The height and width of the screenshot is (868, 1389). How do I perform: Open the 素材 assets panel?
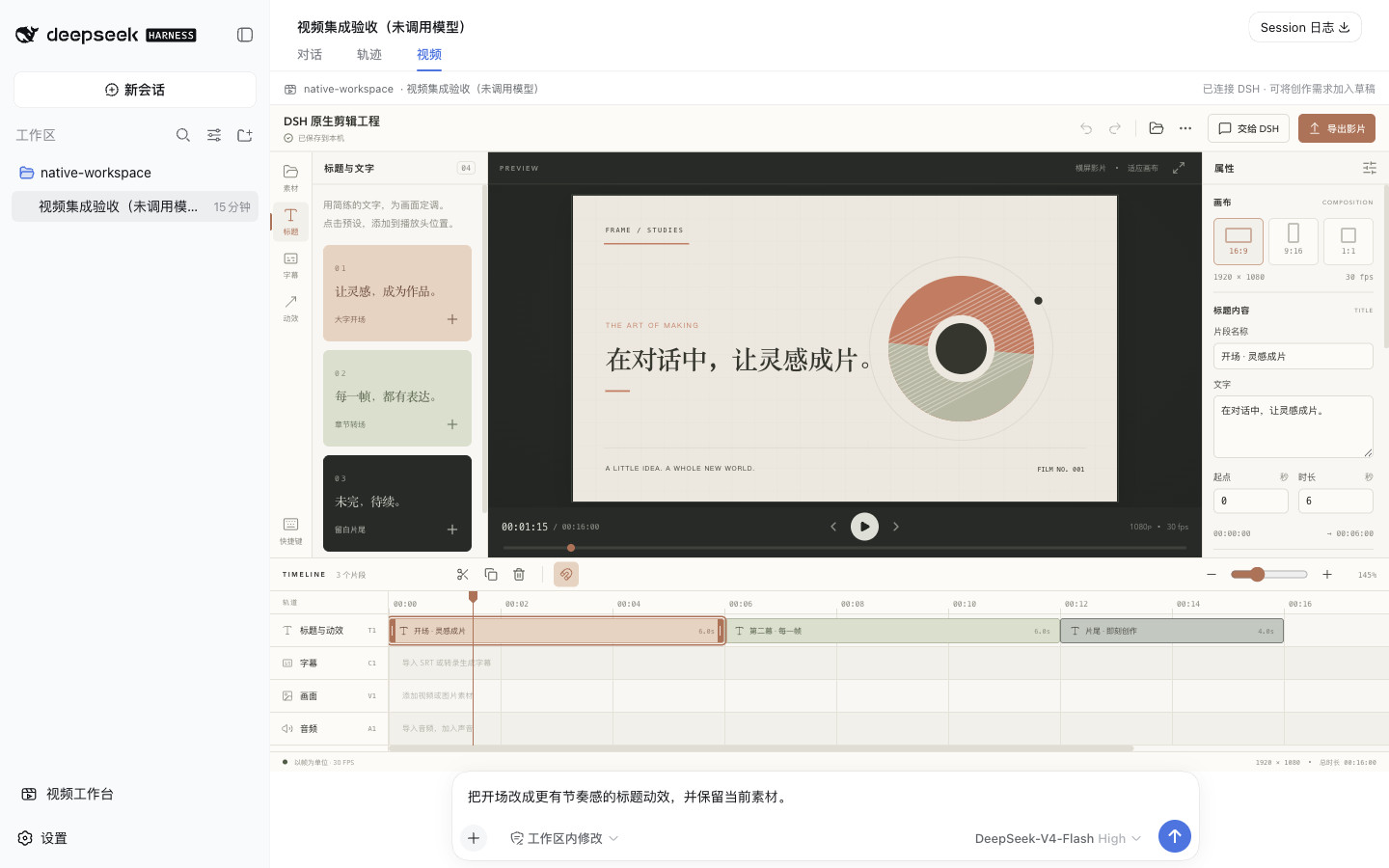[290, 177]
